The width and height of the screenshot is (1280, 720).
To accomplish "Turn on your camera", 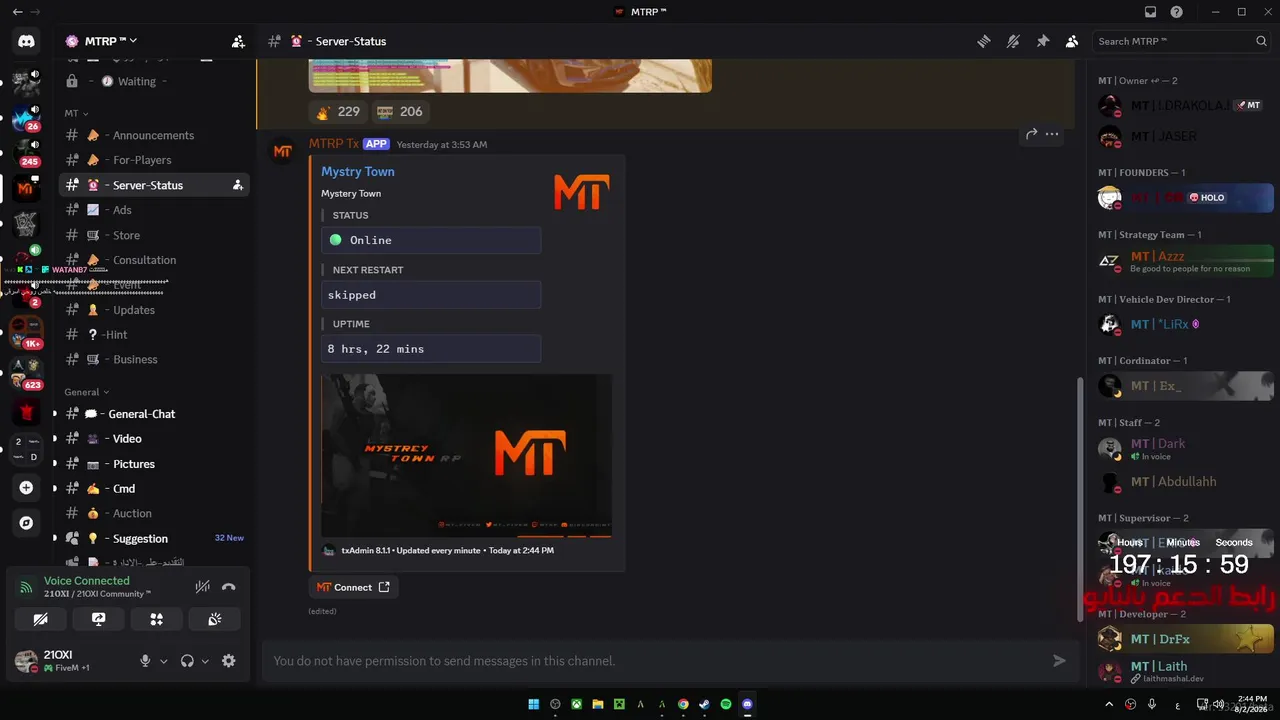I will [40, 619].
